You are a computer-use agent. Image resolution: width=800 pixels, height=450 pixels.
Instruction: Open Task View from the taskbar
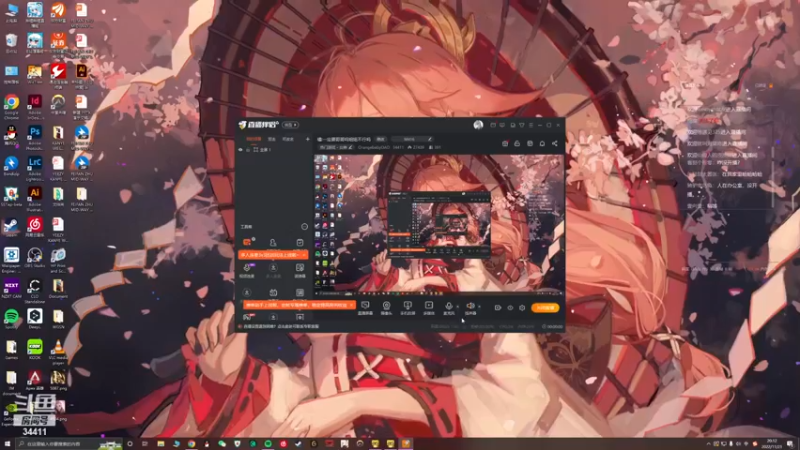click(145, 444)
